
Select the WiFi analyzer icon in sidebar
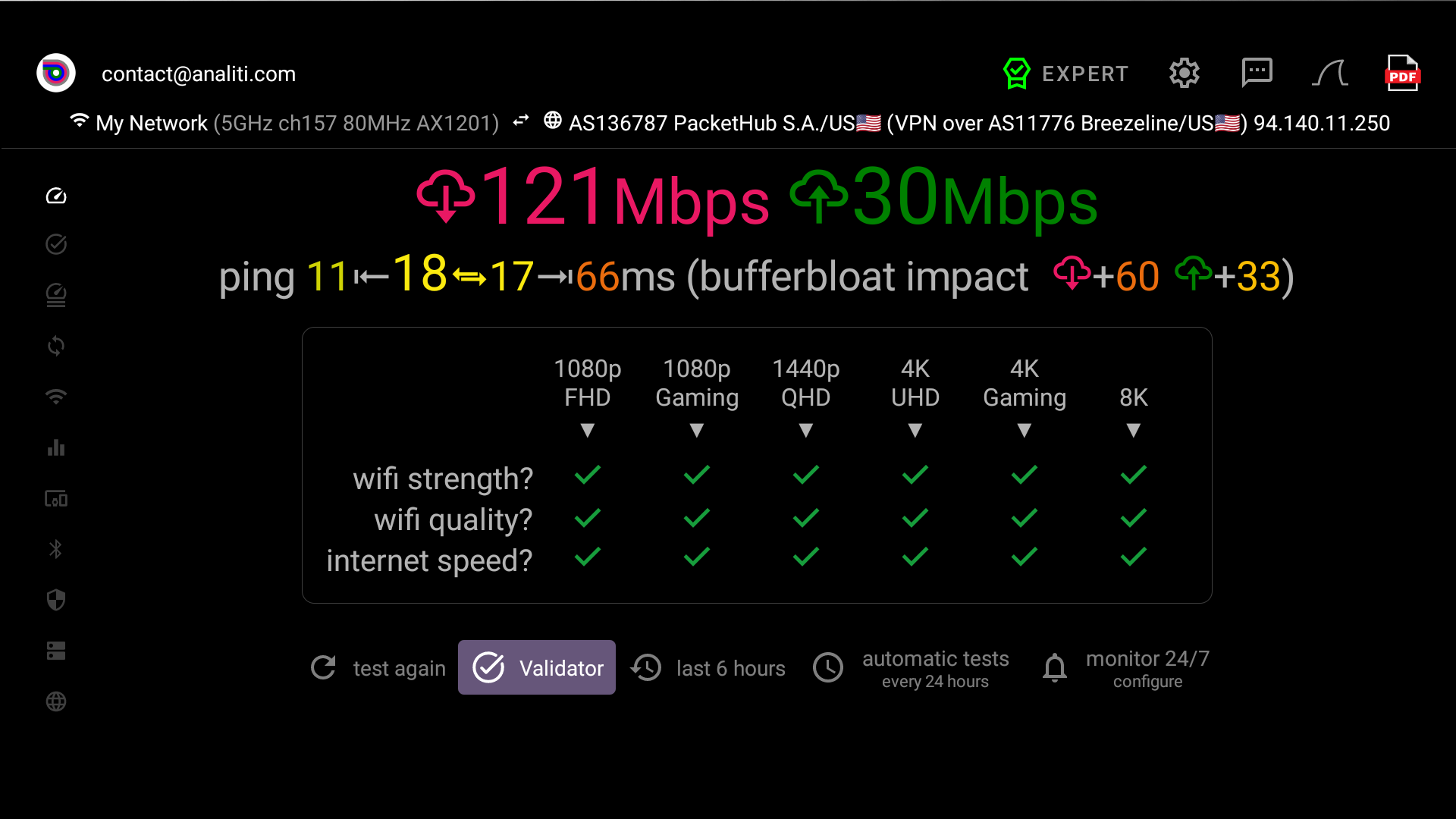pyautogui.click(x=55, y=397)
